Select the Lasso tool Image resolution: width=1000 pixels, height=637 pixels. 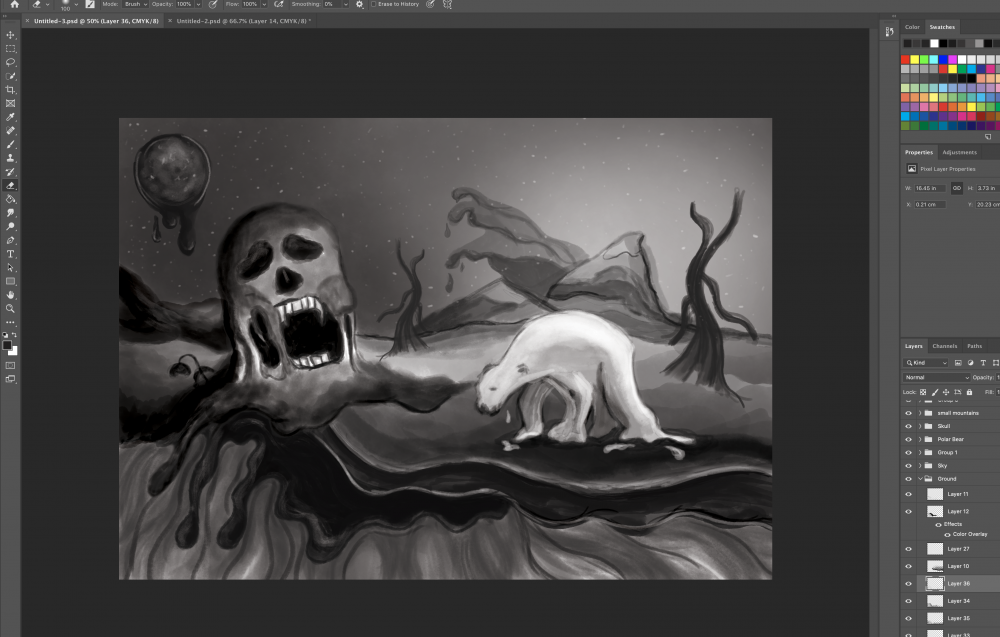click(x=10, y=62)
